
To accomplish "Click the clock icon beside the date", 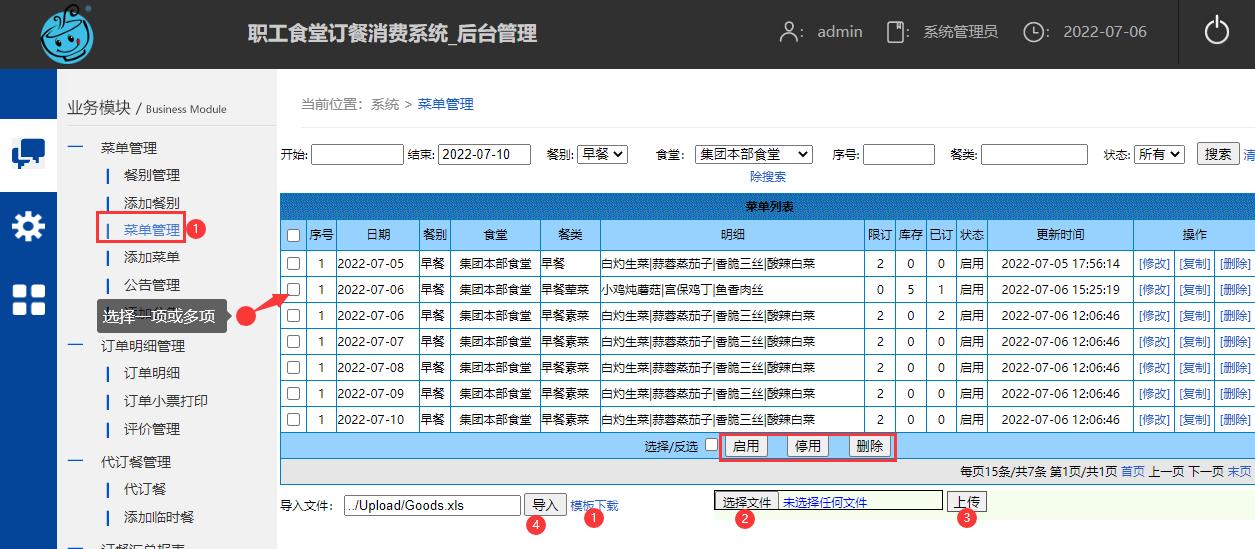I will point(1034,32).
